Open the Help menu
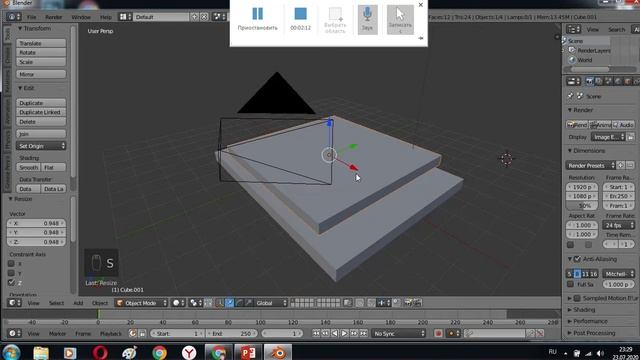The height and width of the screenshot is (360, 640). pos(106,17)
